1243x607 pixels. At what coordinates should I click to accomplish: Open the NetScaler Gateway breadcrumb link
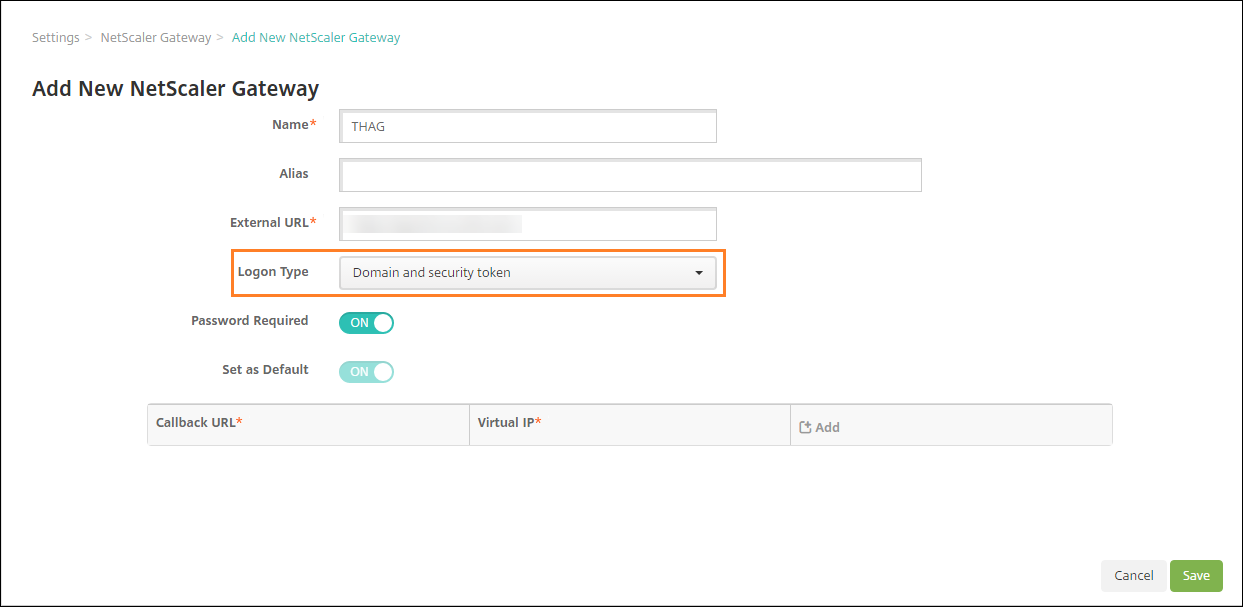(156, 38)
